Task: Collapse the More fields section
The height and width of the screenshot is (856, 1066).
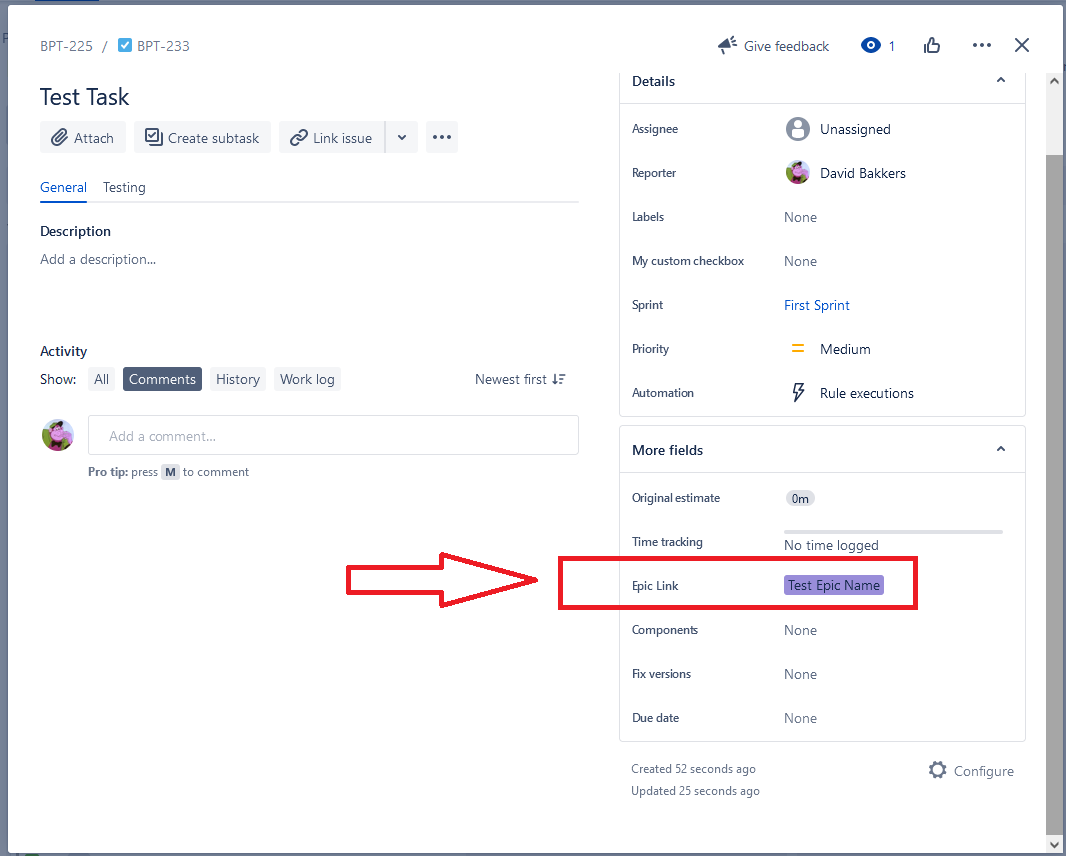Action: tap(1001, 449)
